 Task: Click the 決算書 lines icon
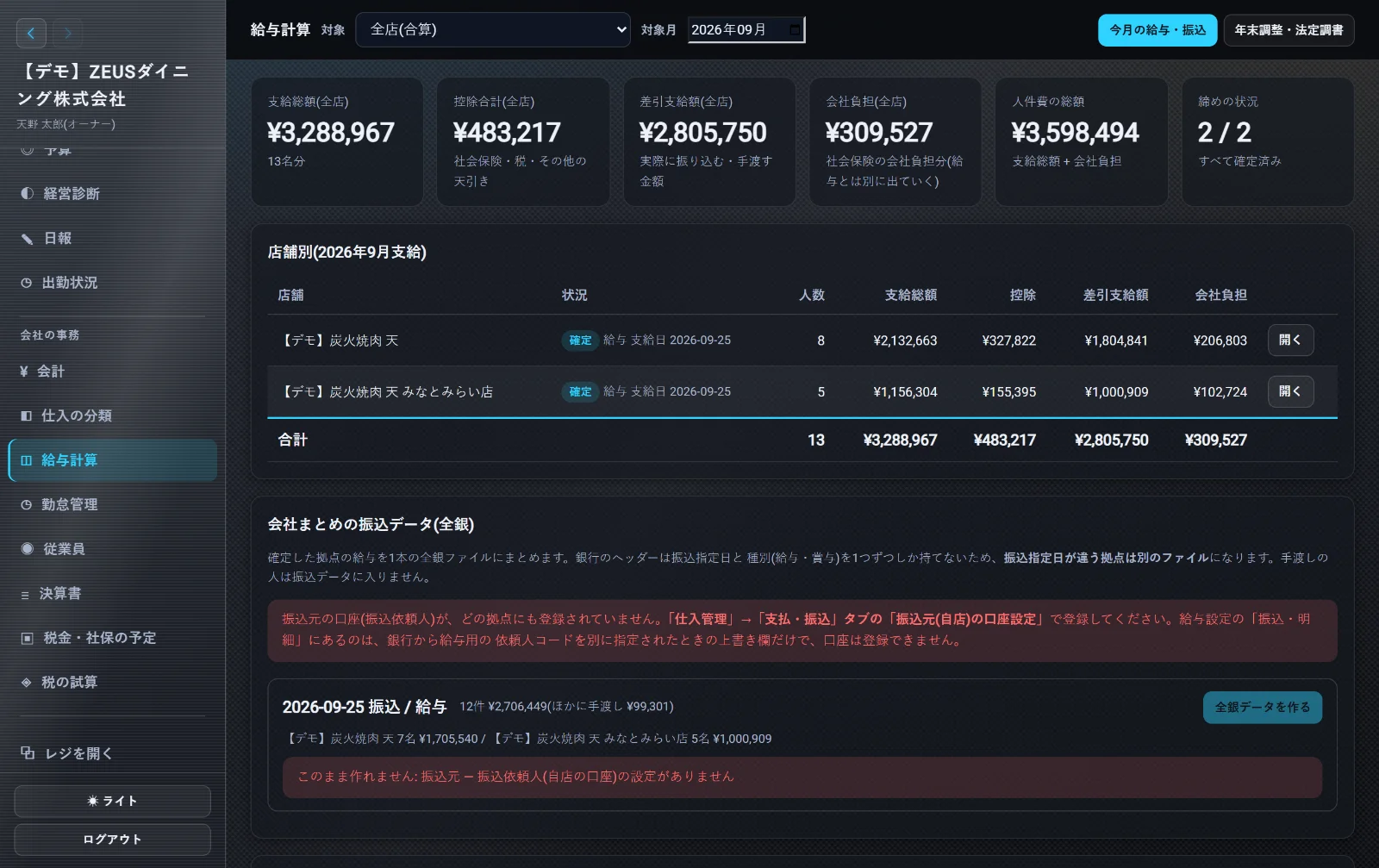[x=25, y=594]
